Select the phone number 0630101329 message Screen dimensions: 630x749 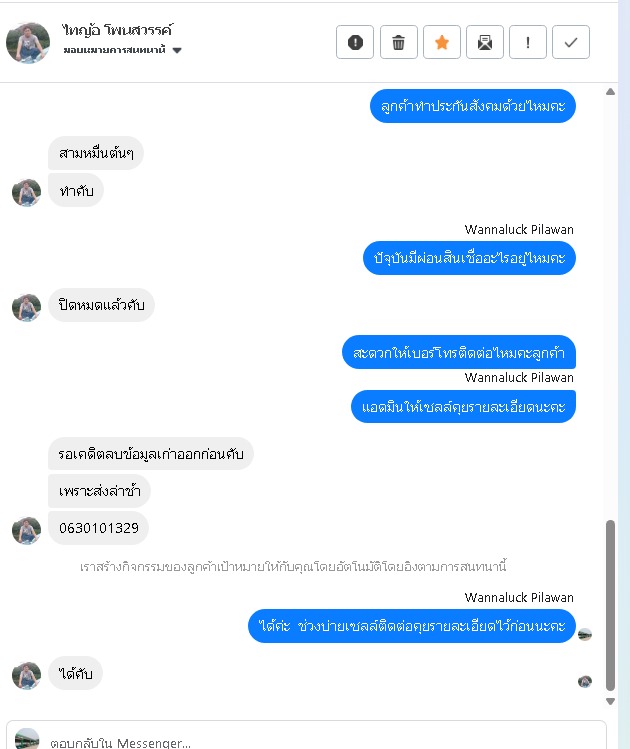[98, 528]
